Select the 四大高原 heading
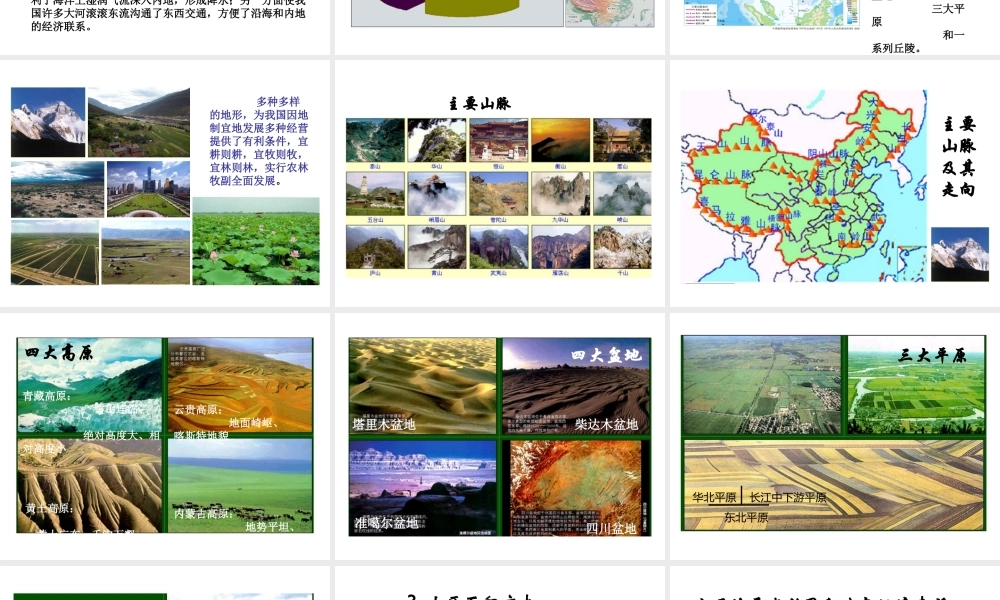1000x600 pixels. pyautogui.click(x=59, y=353)
